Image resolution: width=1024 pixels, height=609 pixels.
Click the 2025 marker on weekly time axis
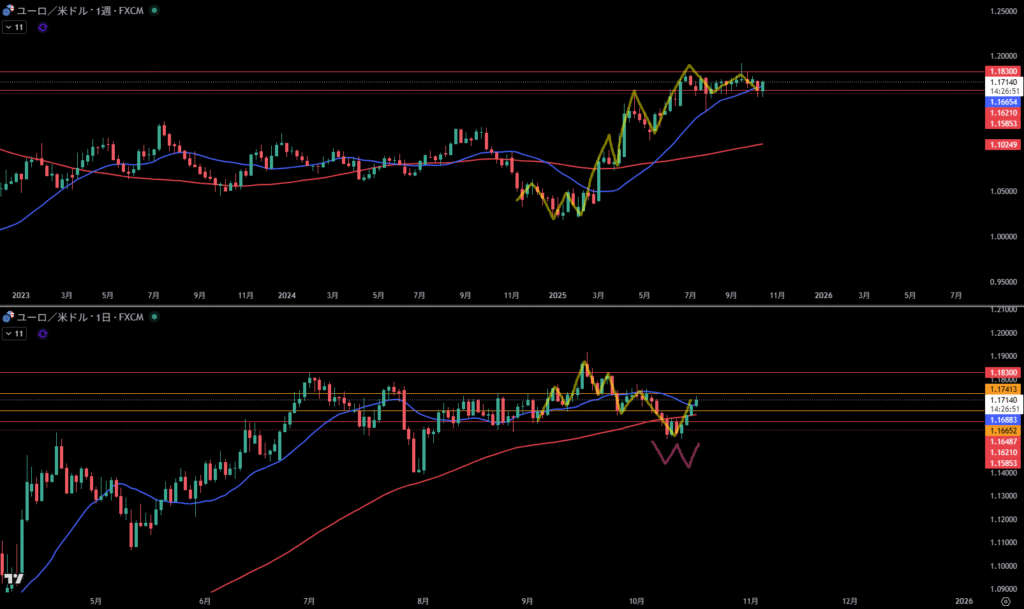558,296
